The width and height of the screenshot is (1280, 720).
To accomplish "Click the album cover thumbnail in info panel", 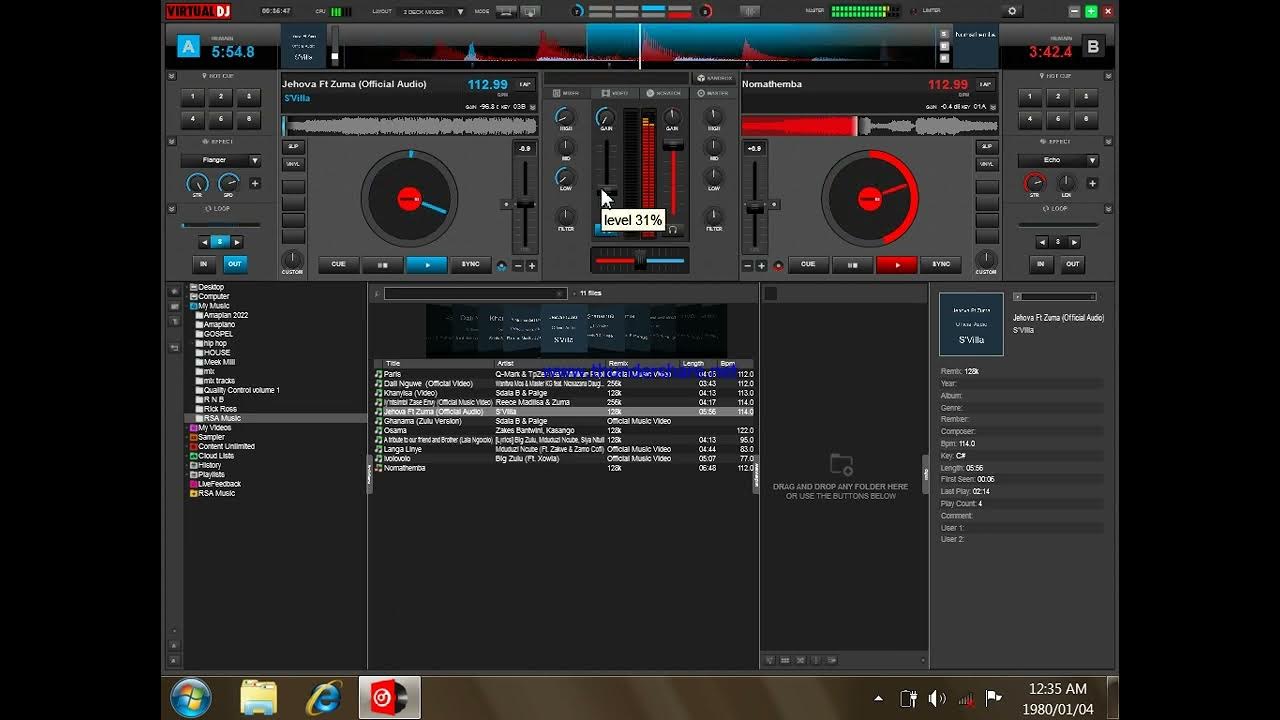I will coord(971,324).
